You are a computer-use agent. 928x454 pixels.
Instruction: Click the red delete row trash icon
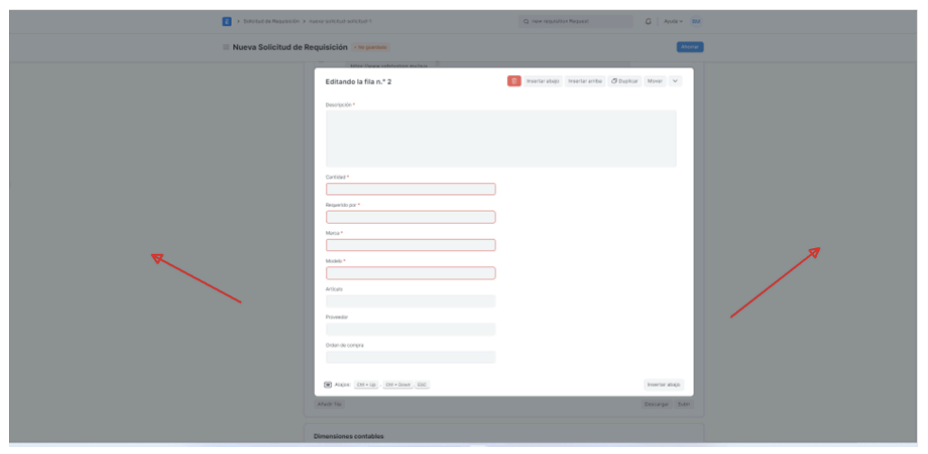coord(513,81)
